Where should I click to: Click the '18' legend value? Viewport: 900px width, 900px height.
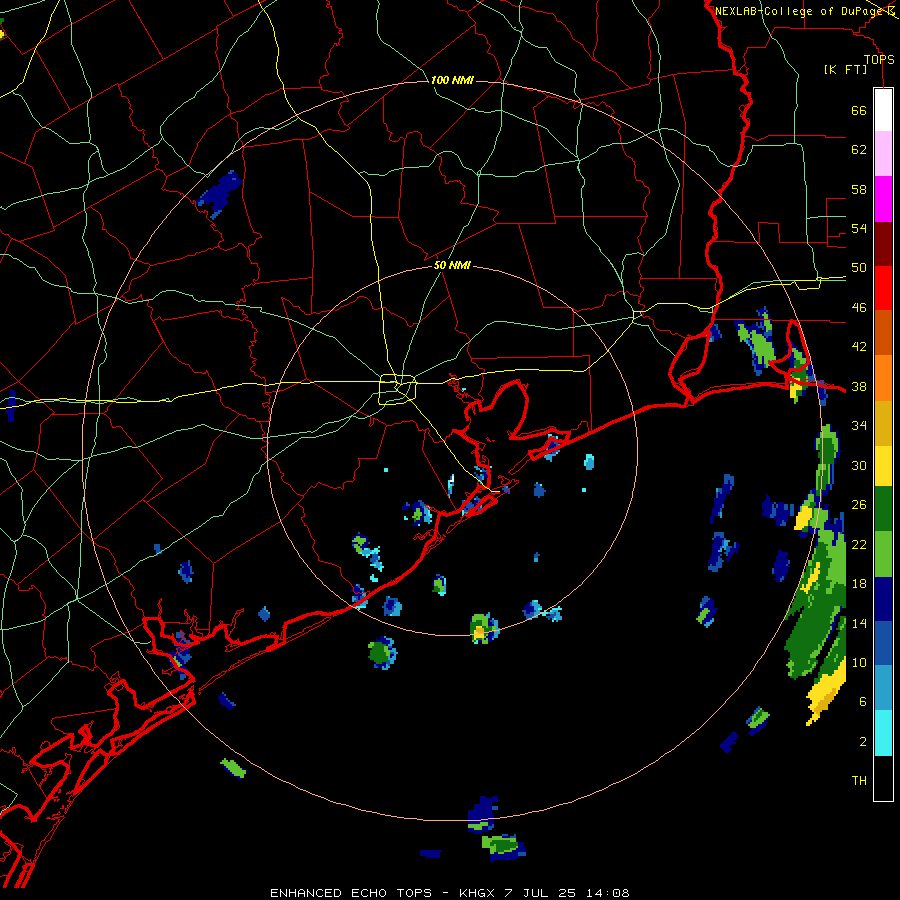859,584
